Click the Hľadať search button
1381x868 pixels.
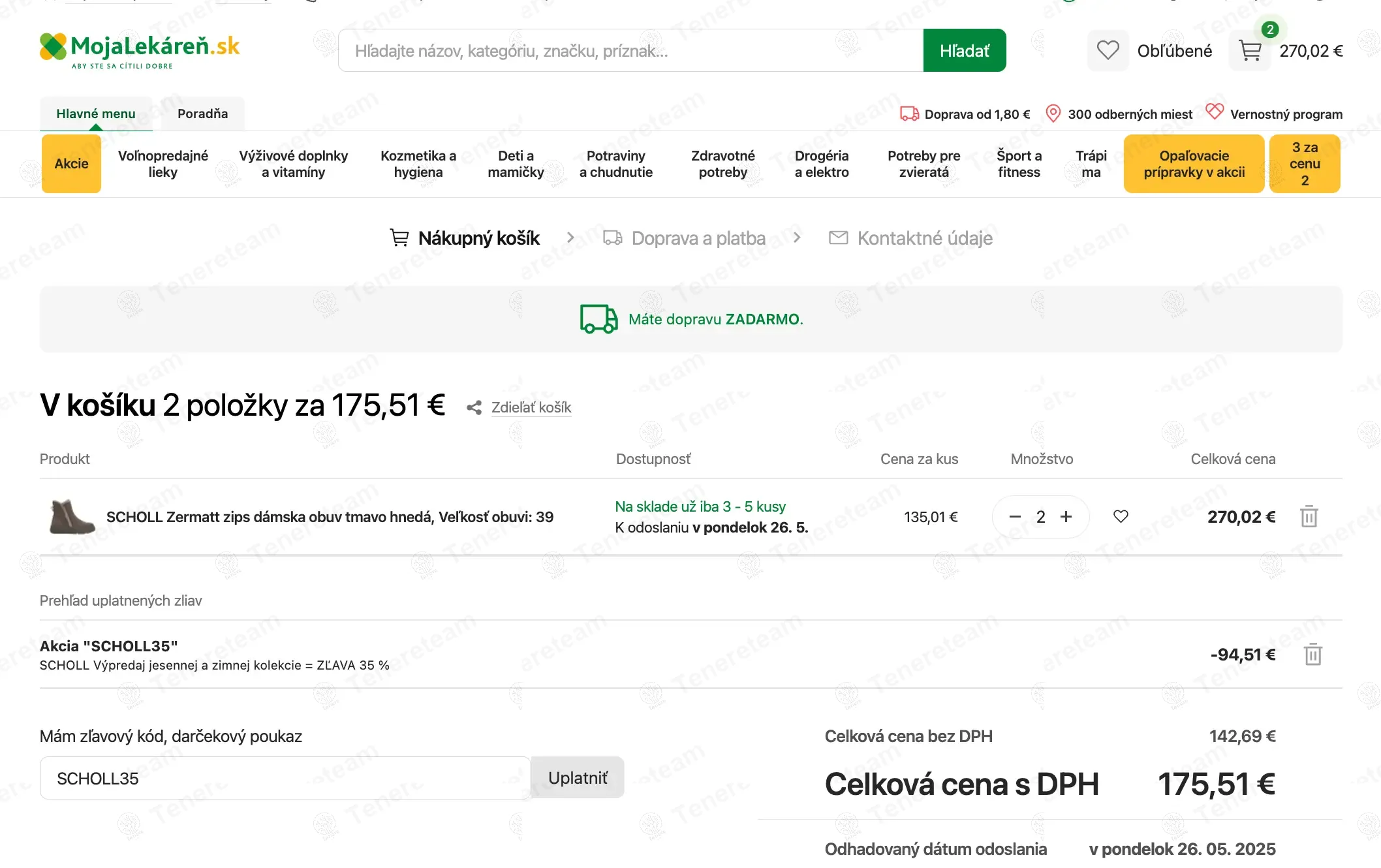(965, 50)
